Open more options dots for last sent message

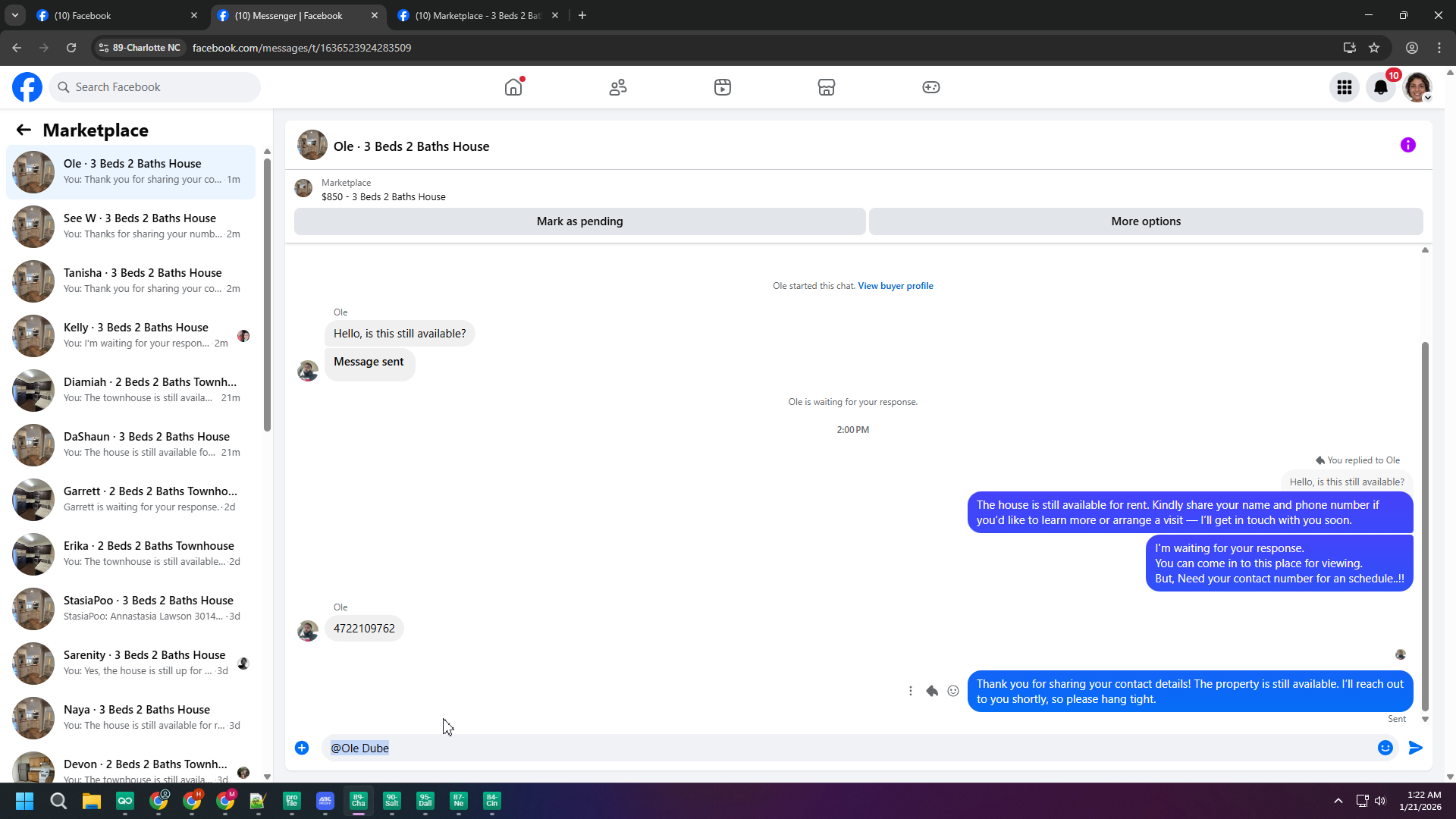[x=911, y=691]
